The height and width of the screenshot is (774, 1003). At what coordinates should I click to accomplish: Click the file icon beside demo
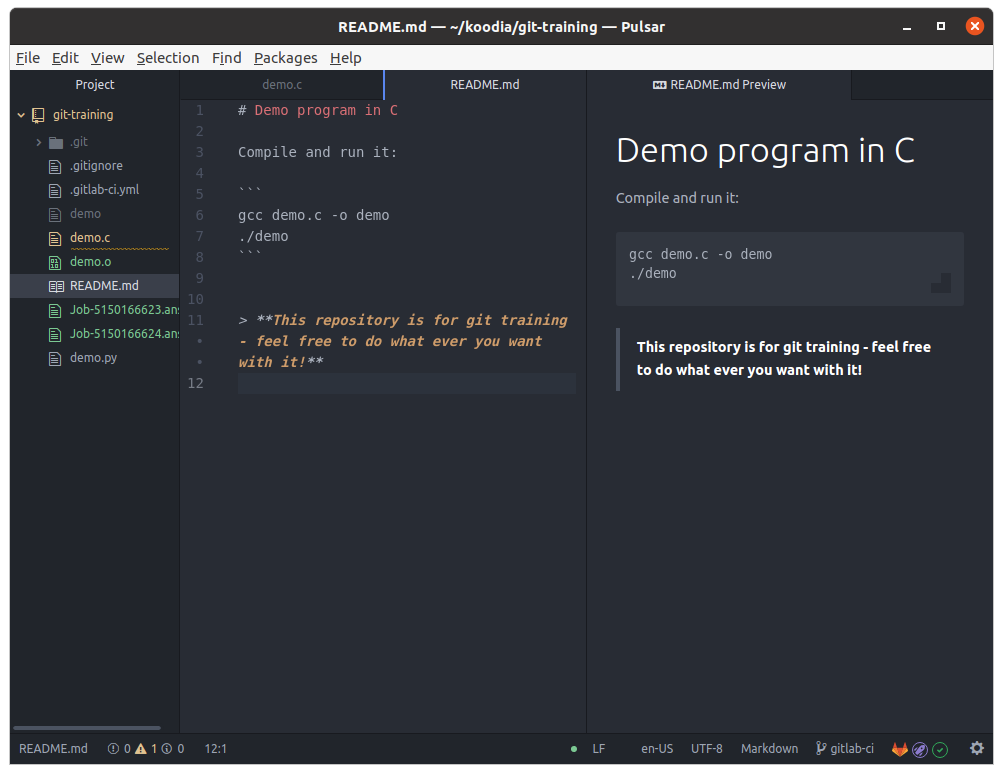[55, 214]
